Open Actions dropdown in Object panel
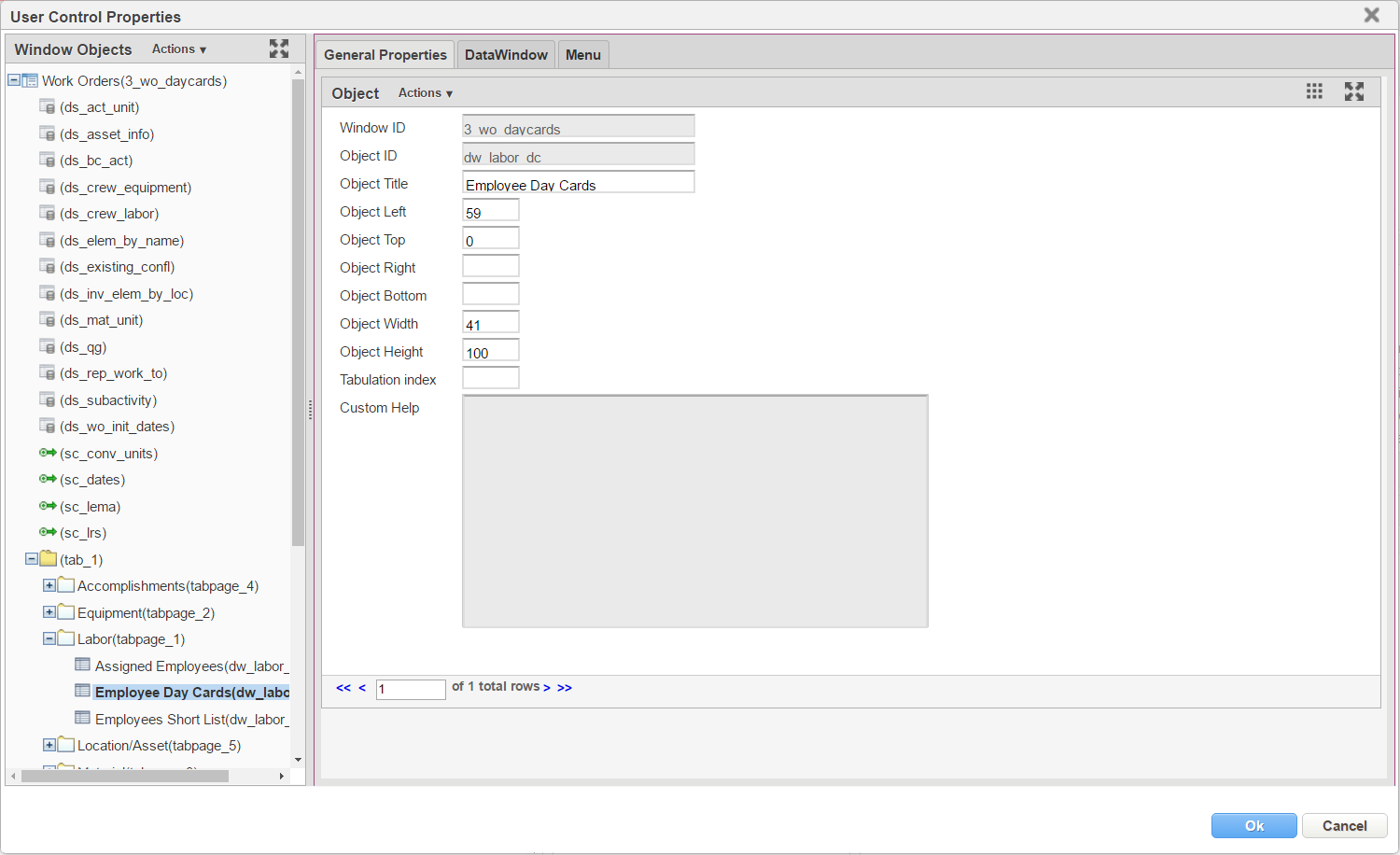This screenshot has height=855, width=1400. click(425, 93)
